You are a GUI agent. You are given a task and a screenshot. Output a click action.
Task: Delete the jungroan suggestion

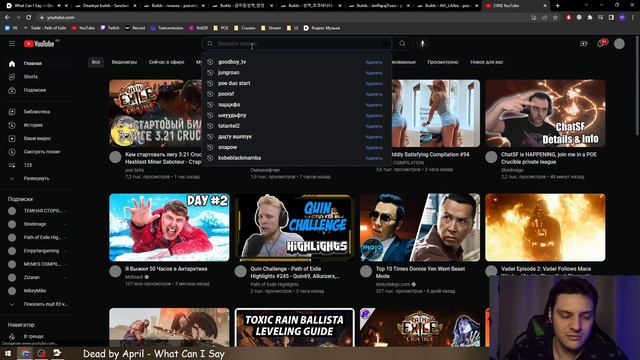pos(374,73)
